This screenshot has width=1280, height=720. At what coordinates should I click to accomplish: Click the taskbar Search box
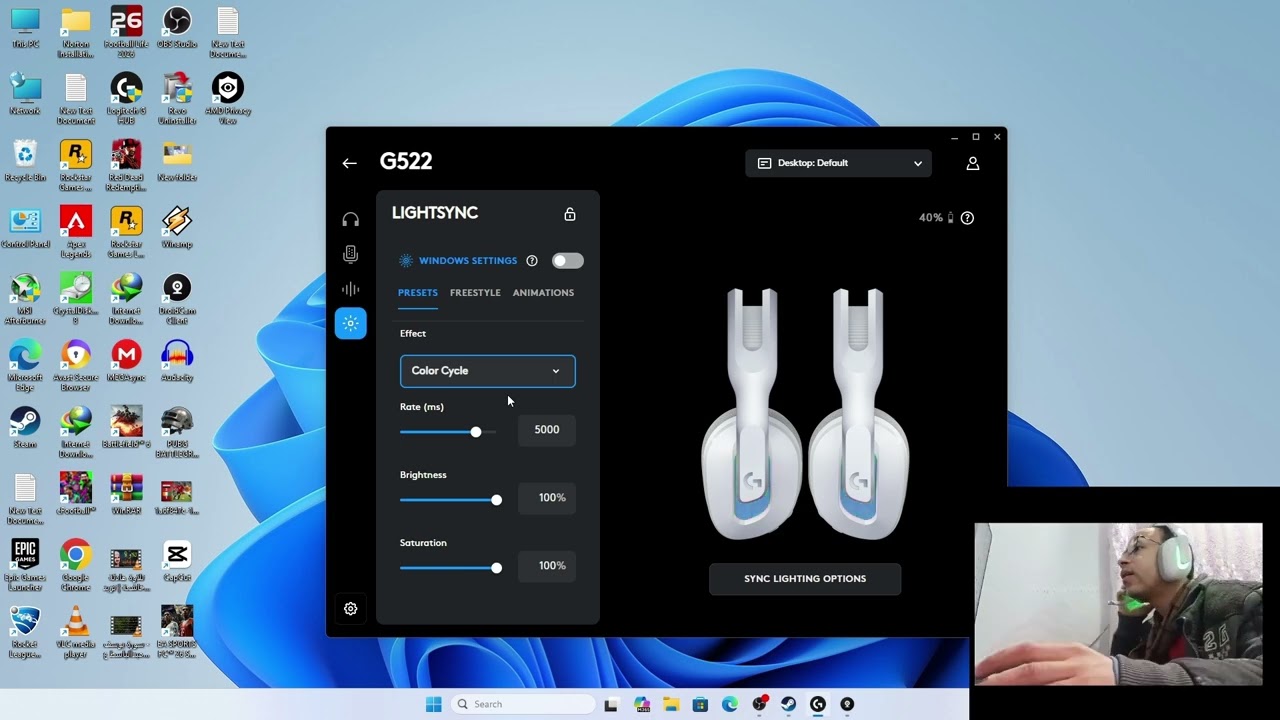click(521, 704)
